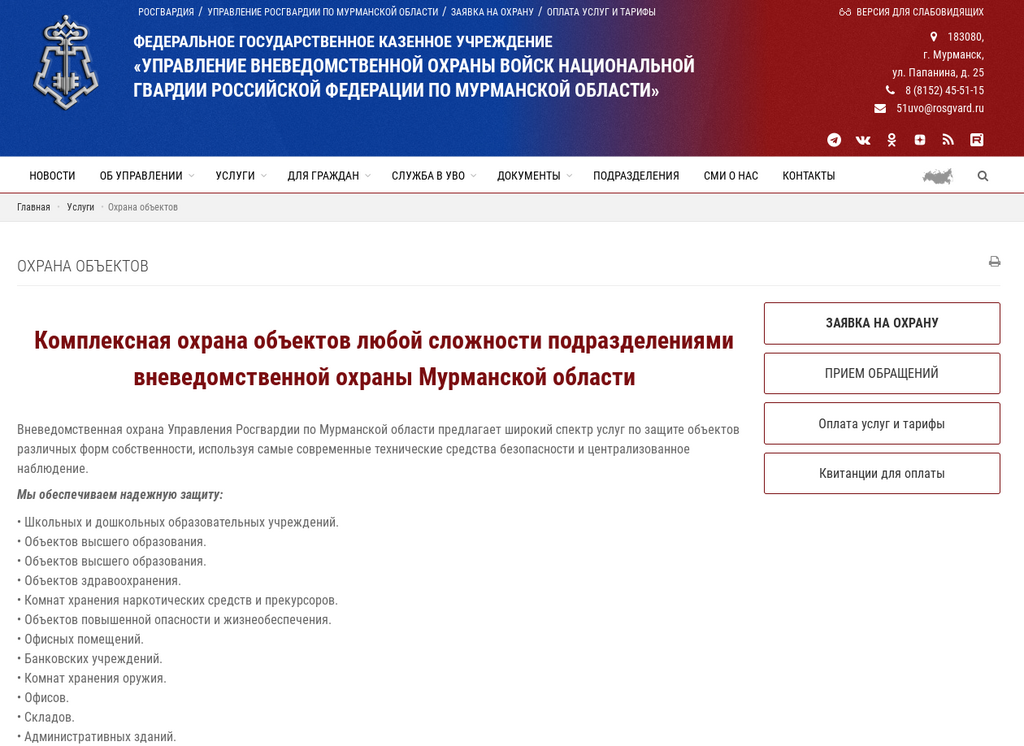
Task: Open "Квитанции для оплаты" button
Action: [881, 473]
